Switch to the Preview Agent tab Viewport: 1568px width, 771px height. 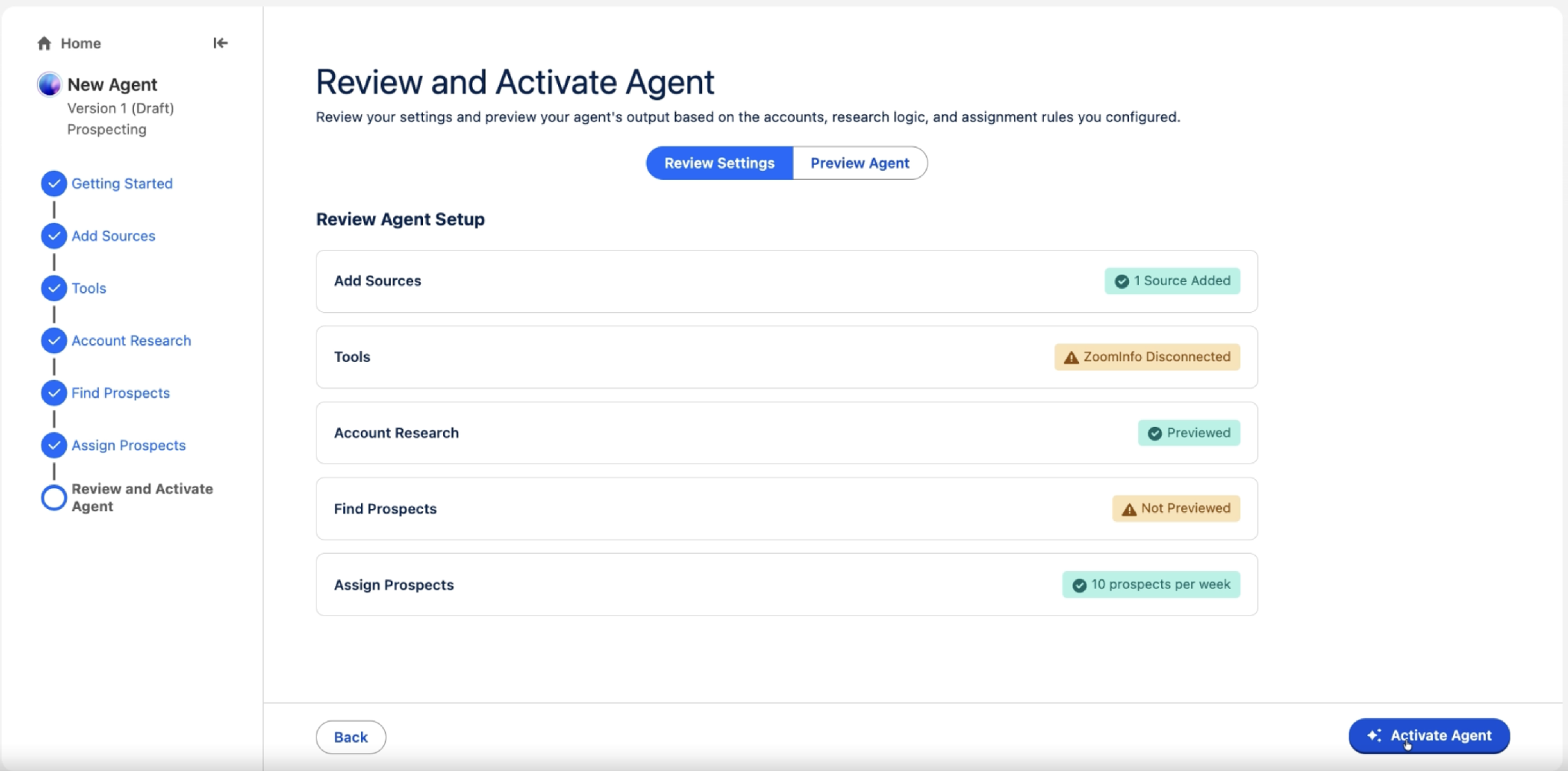[860, 163]
